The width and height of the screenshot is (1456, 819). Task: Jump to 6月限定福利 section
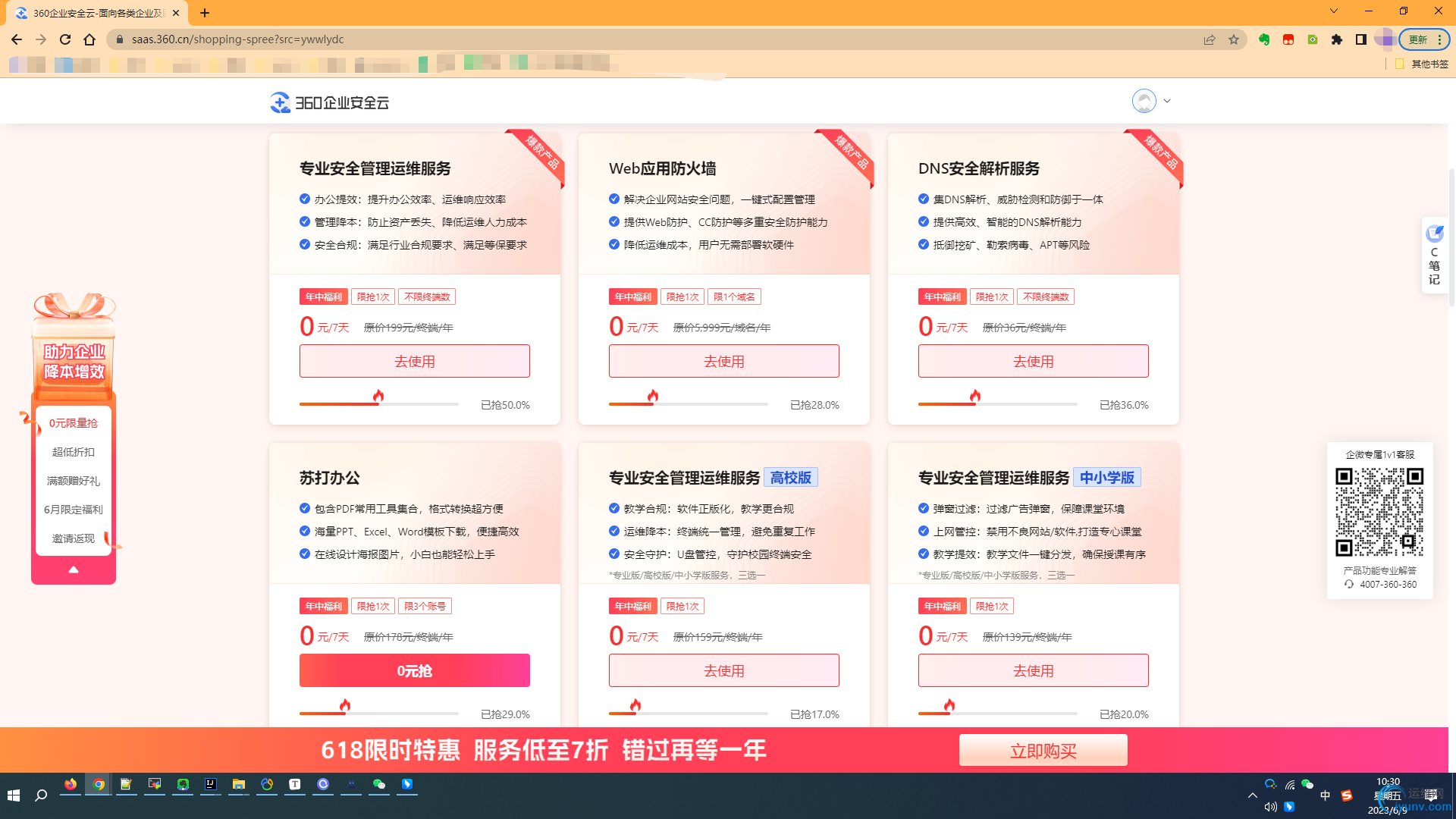tap(74, 510)
